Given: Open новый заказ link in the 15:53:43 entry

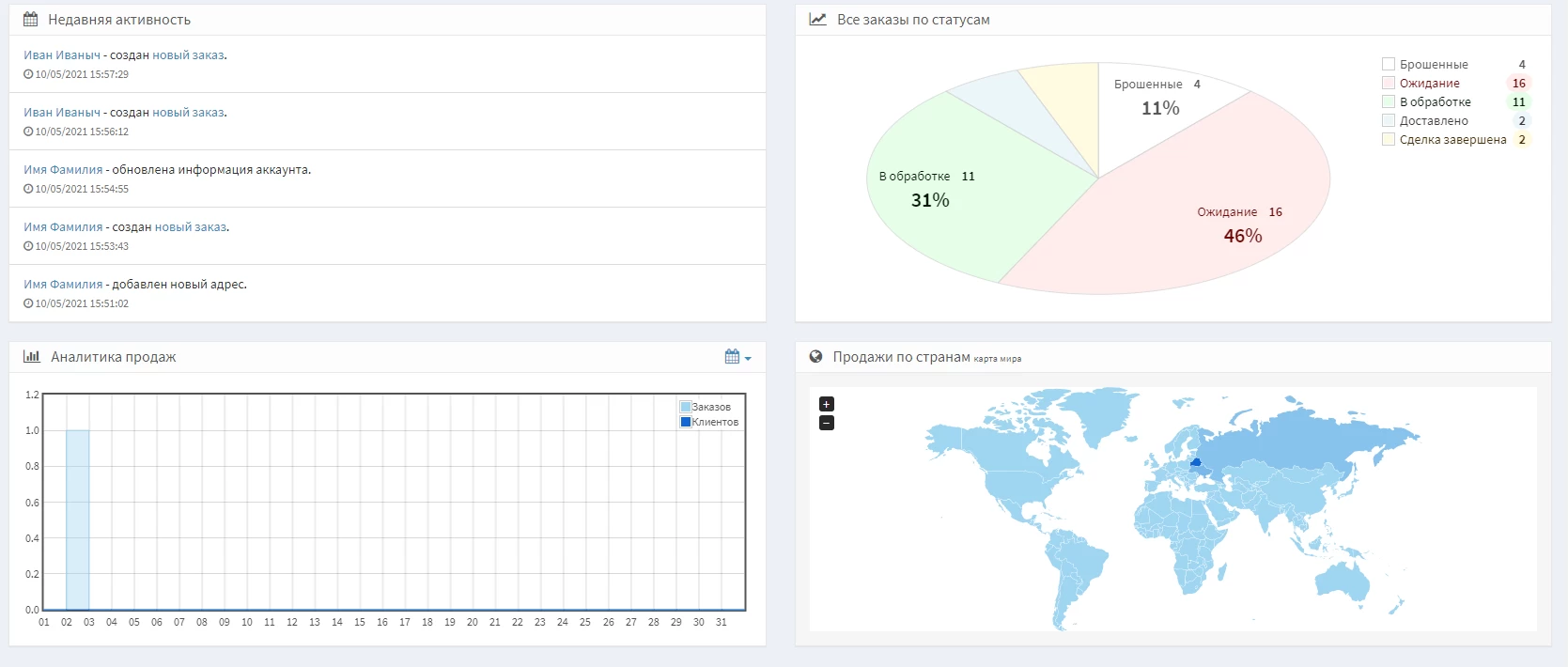Looking at the screenshot, I should point(191,227).
